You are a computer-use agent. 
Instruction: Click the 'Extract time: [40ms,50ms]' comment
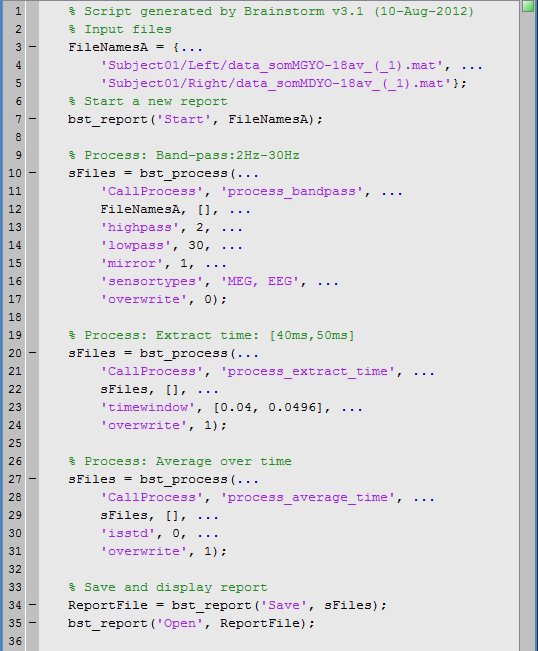212,335
